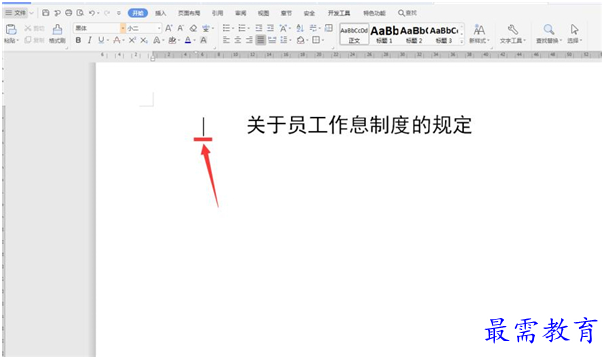Screen dimensions: 606x362
Task: Click the text effects outlined A icon
Action: click(158, 40)
